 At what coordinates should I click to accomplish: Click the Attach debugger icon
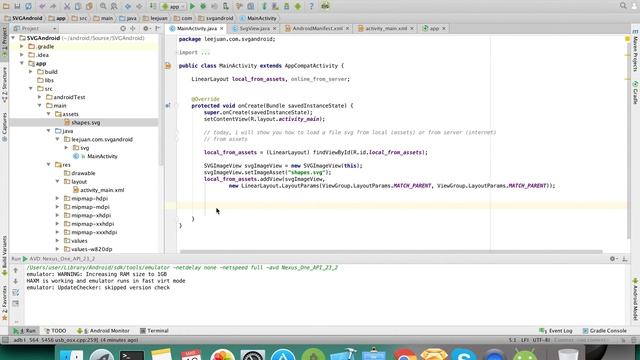226,6
